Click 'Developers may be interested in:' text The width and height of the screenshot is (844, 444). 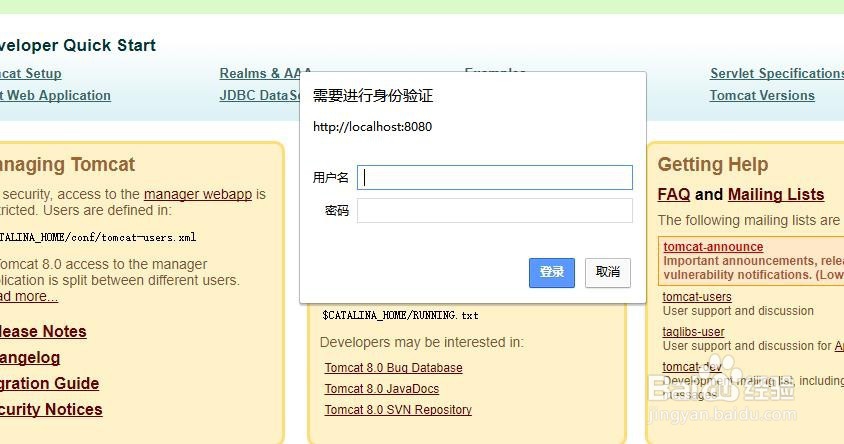point(421,342)
